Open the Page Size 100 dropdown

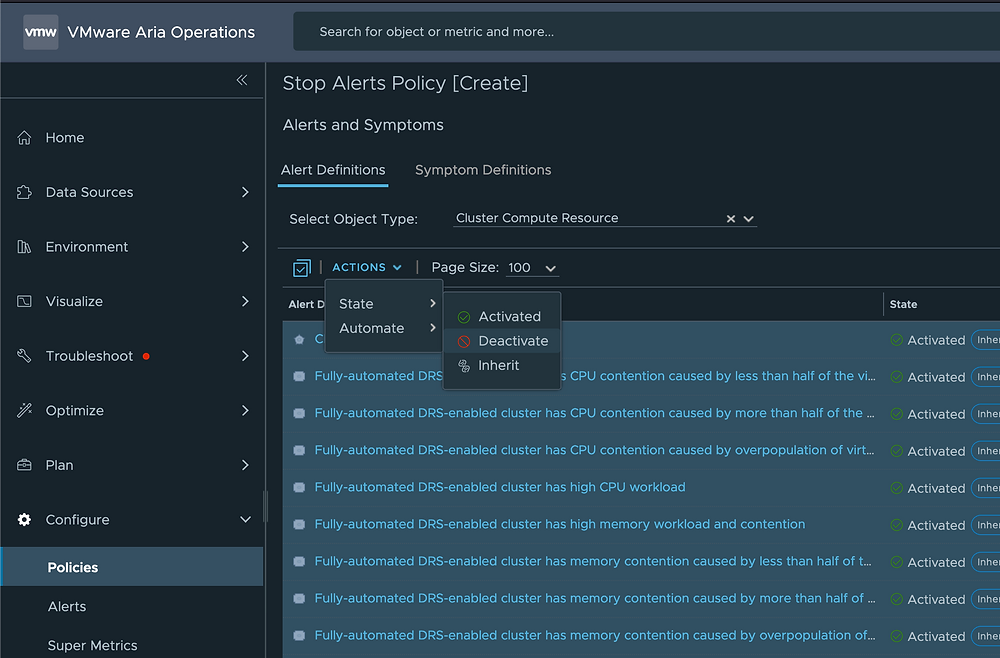pos(533,268)
